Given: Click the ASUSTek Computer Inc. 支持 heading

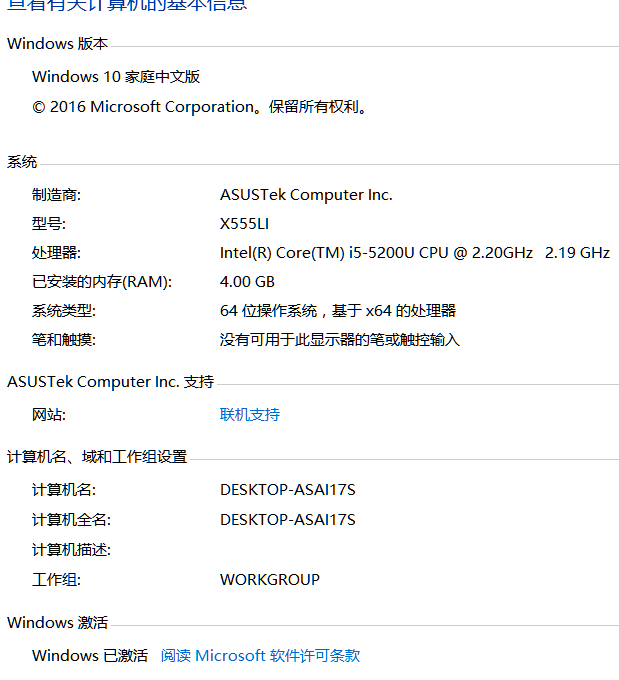Looking at the screenshot, I should (x=111, y=382).
